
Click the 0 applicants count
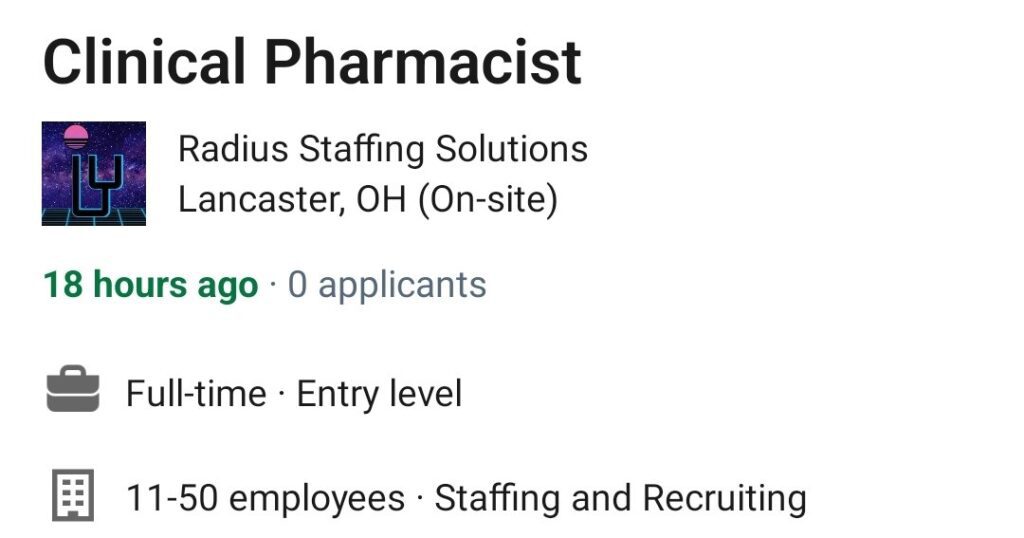387,285
